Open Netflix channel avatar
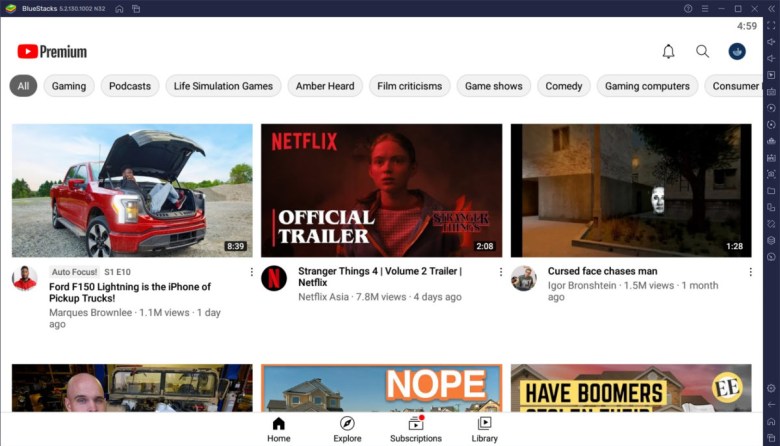Screen dimensions: 780x446 274,278
